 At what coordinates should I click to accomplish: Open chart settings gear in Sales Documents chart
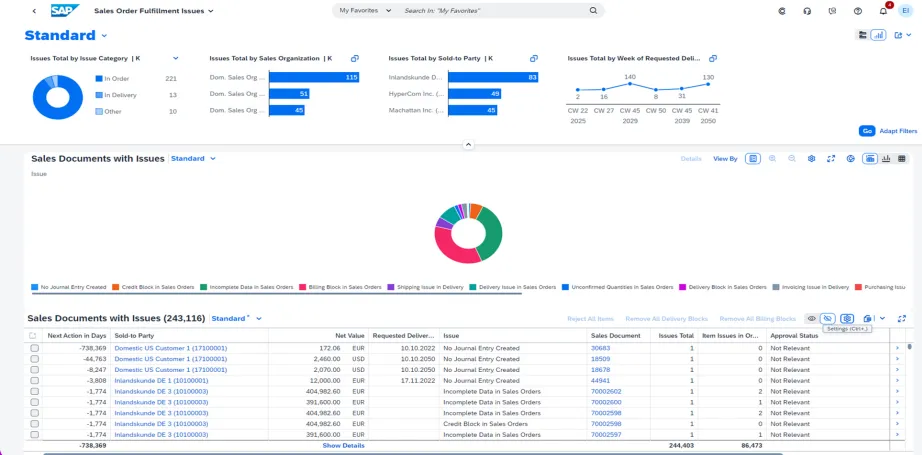click(x=811, y=159)
